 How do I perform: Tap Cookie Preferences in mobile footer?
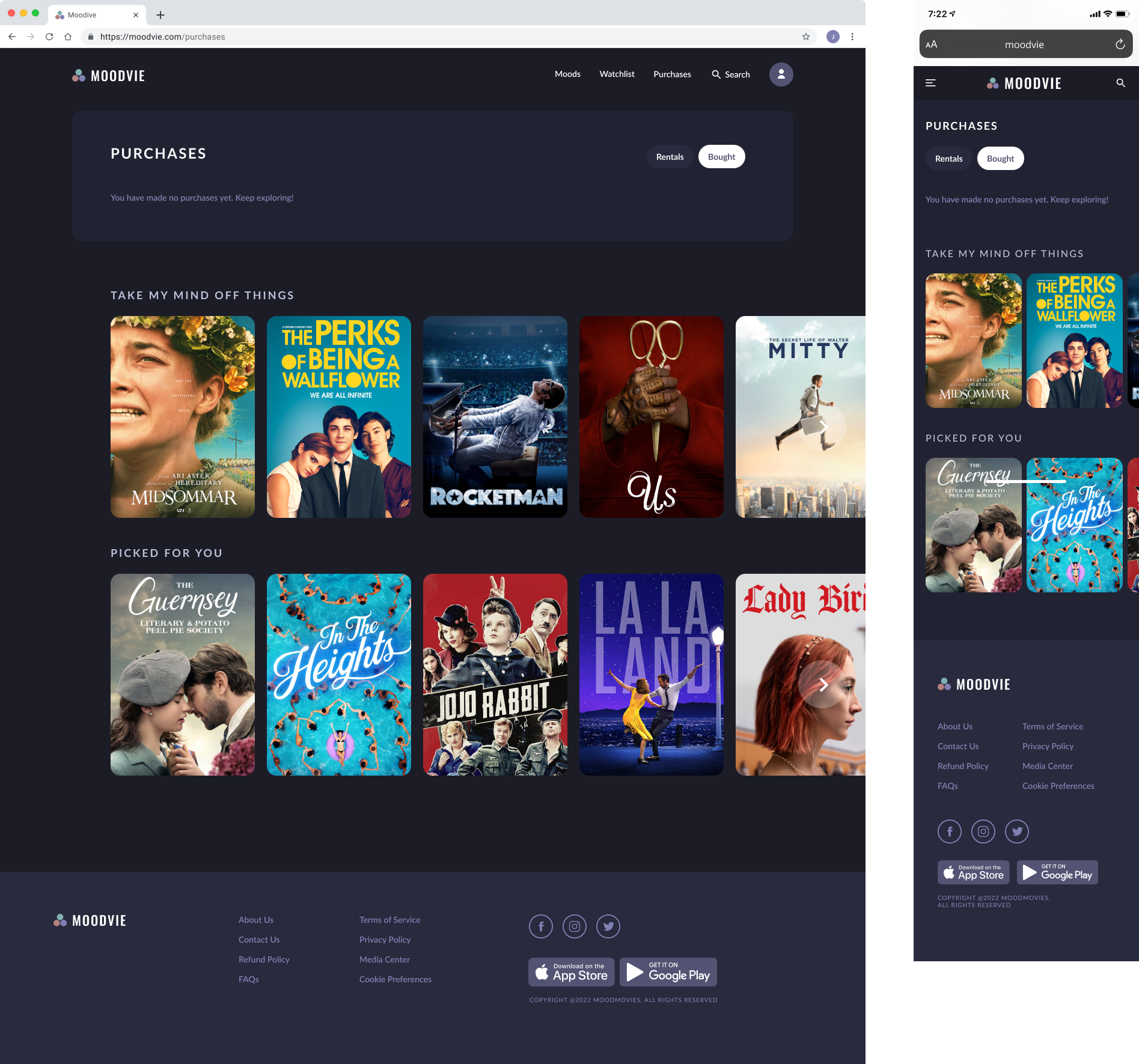click(1058, 786)
